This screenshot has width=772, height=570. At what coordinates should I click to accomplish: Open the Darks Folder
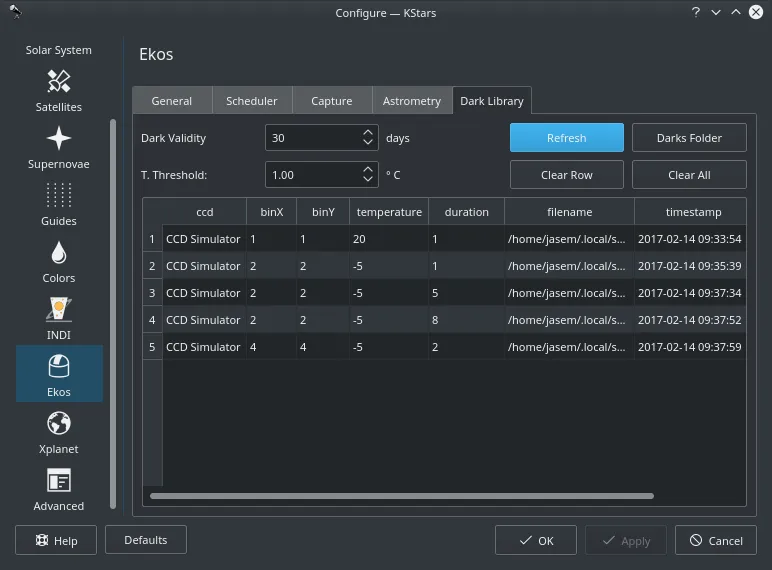point(689,138)
